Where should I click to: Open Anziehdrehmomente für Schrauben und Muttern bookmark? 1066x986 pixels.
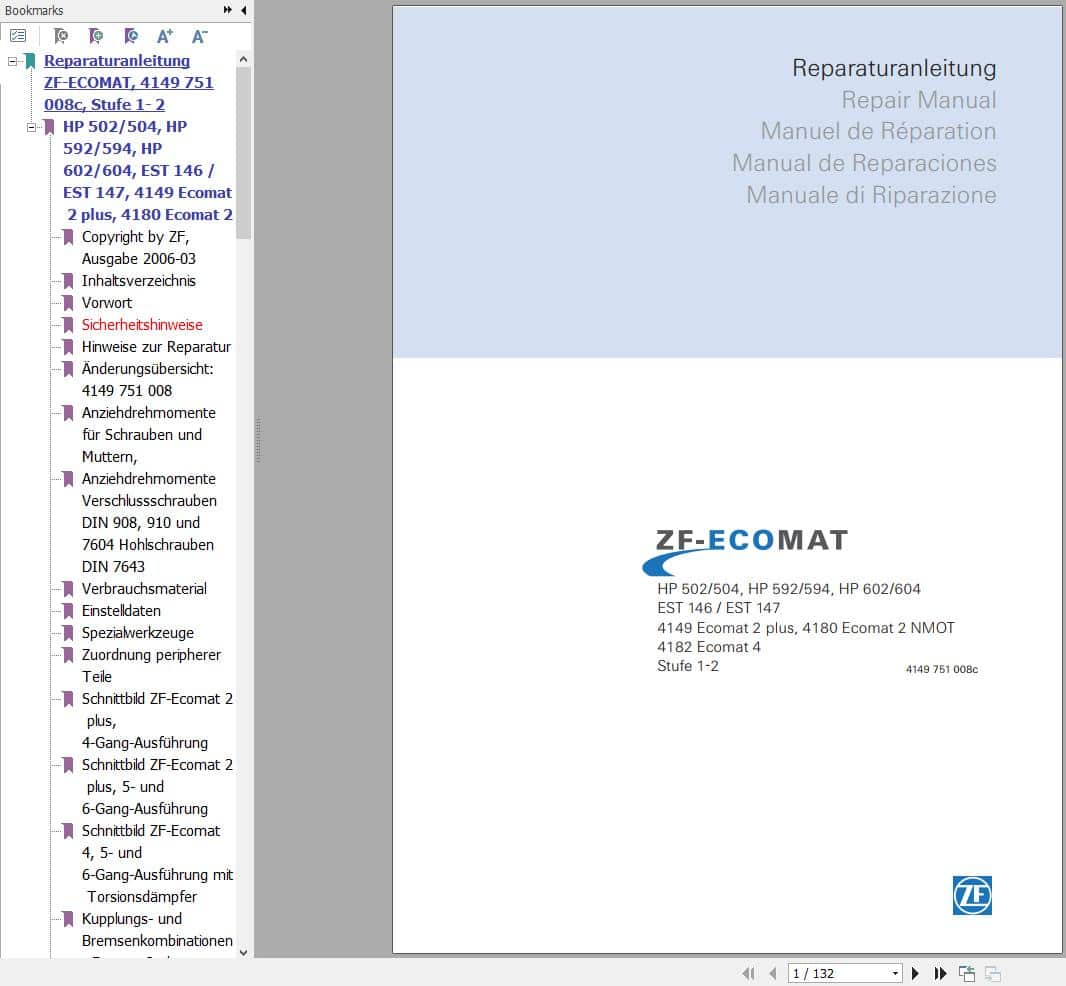pos(149,435)
